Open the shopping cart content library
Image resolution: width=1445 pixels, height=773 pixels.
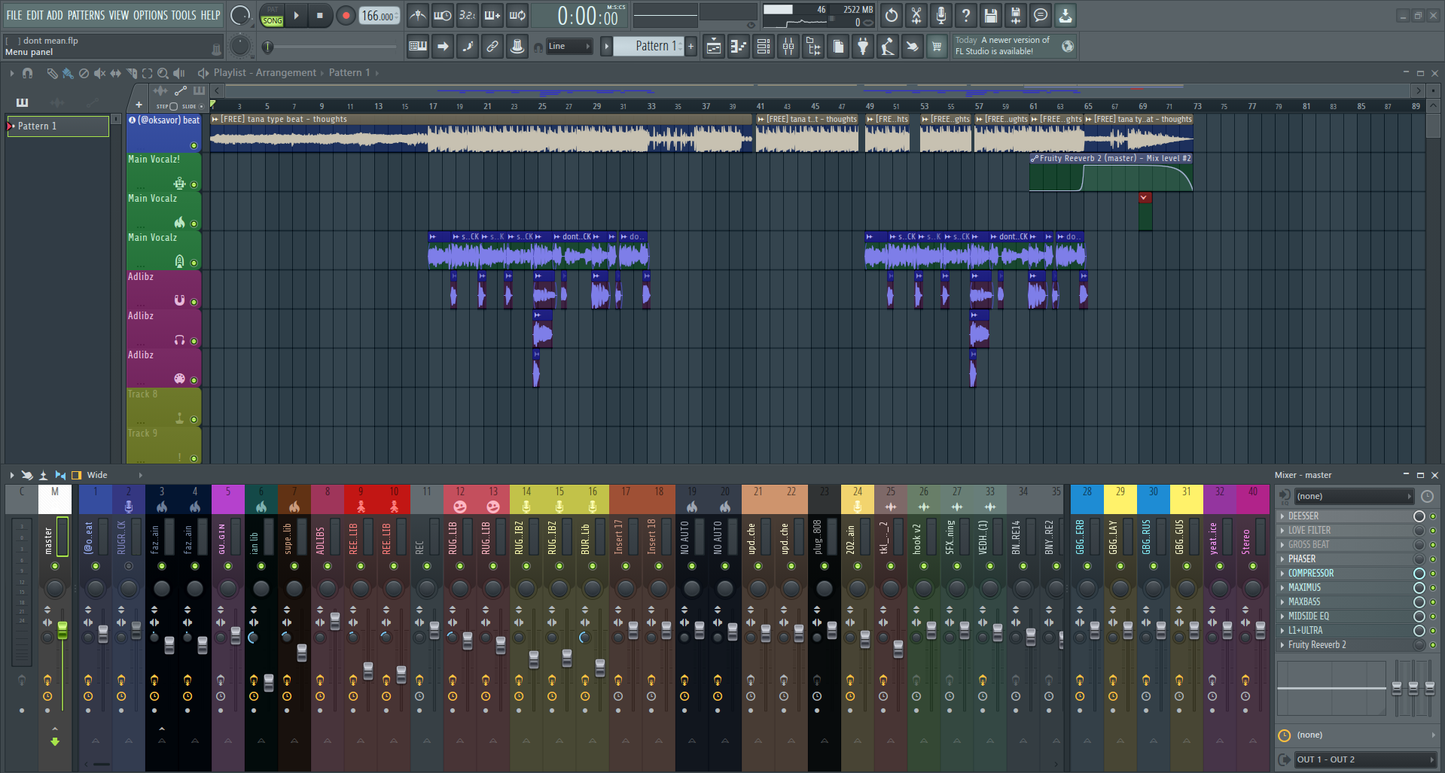tap(936, 46)
